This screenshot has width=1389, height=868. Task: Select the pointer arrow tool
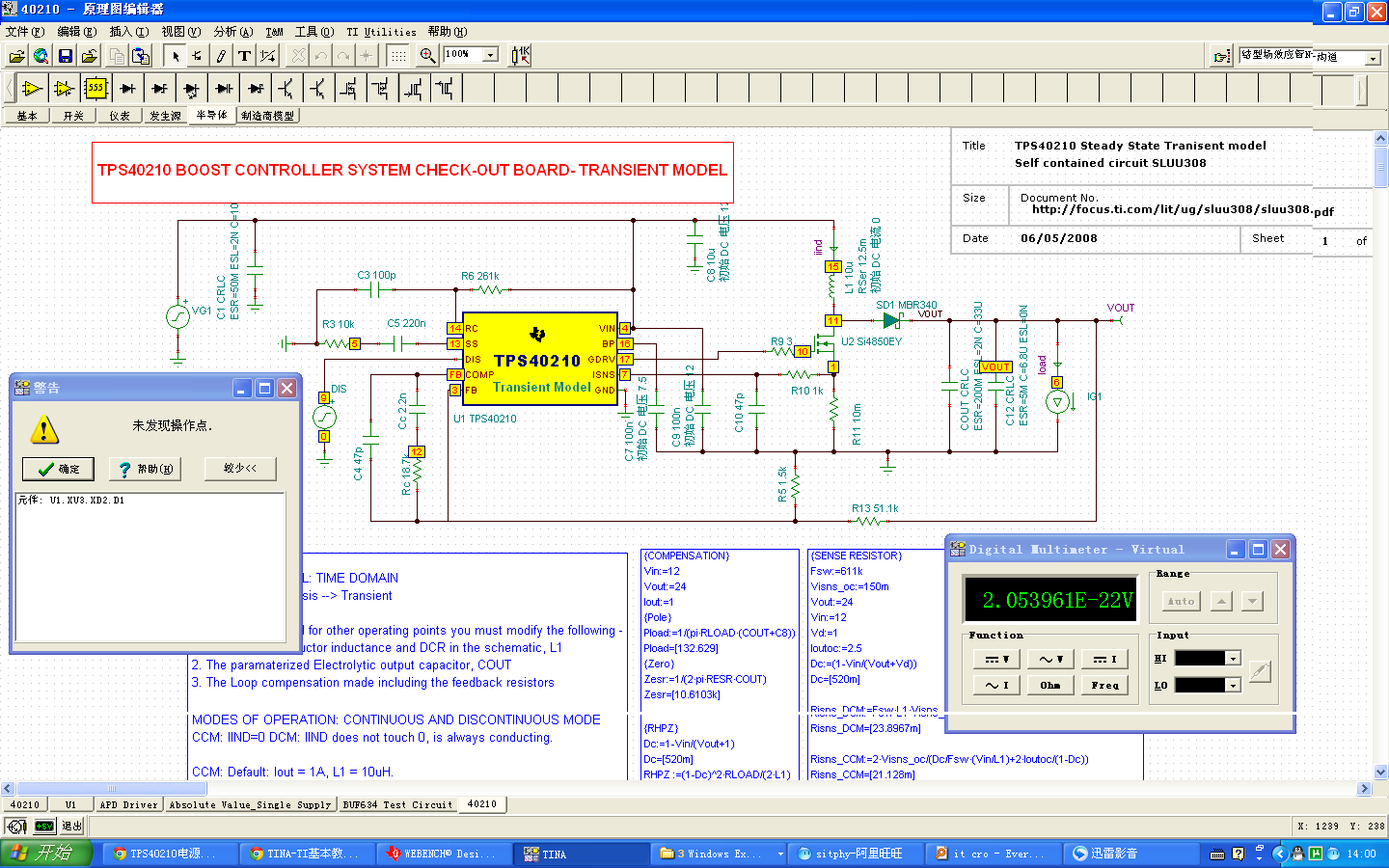pyautogui.click(x=175, y=56)
